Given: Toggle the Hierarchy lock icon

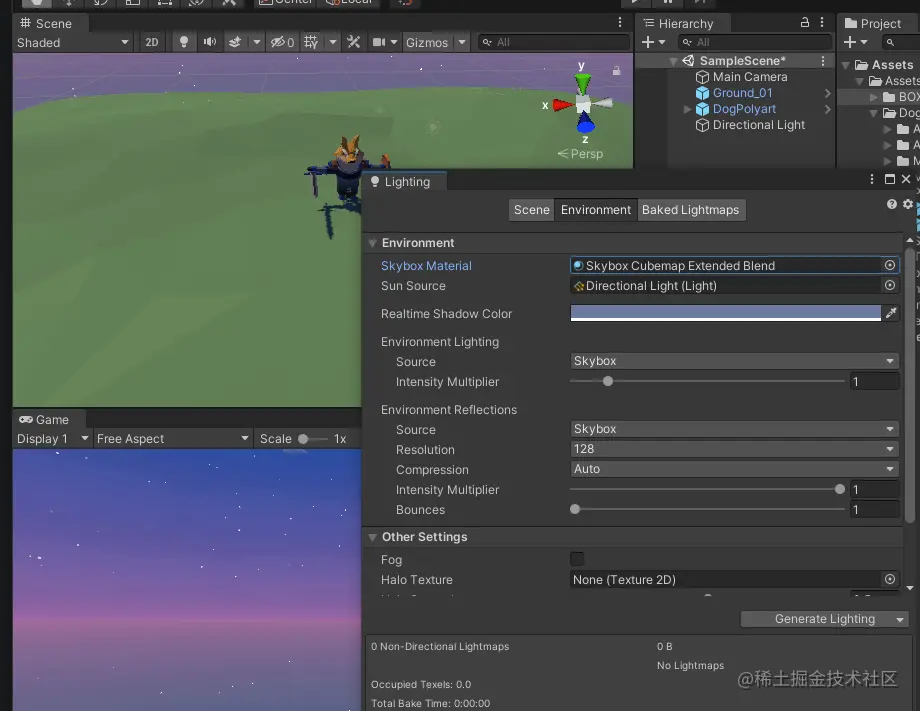Looking at the screenshot, I should 804,22.
